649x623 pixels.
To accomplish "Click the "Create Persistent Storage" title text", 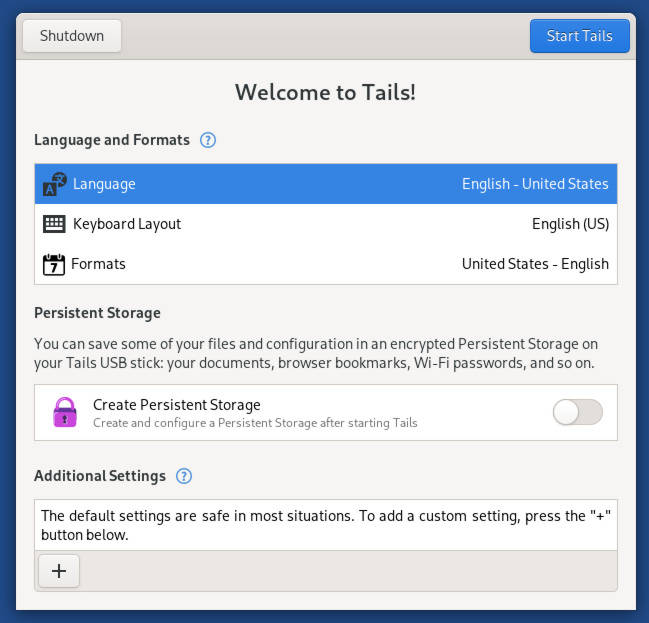I will click(177, 405).
